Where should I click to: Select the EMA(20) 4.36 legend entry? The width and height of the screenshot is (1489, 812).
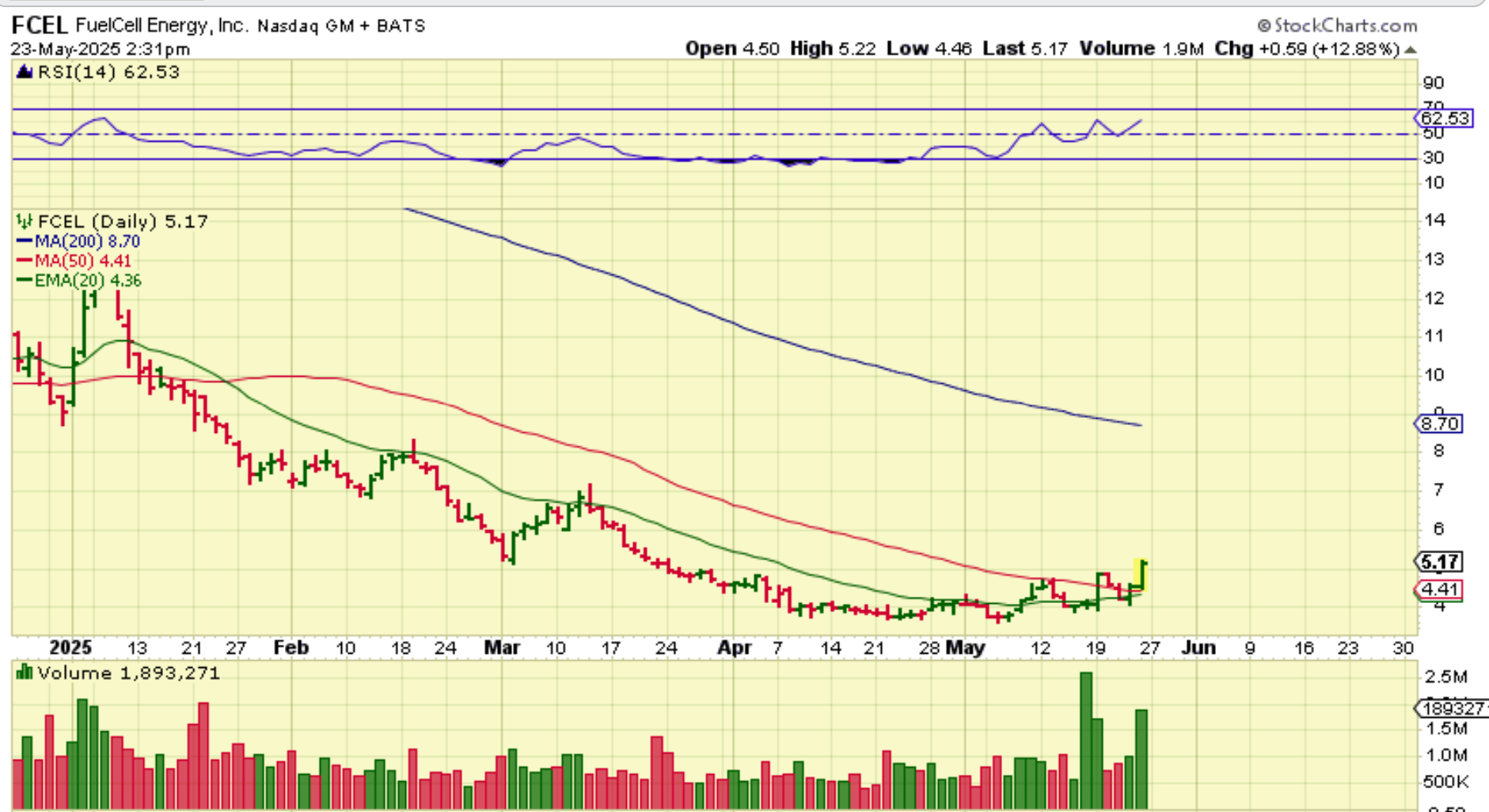tap(79, 281)
